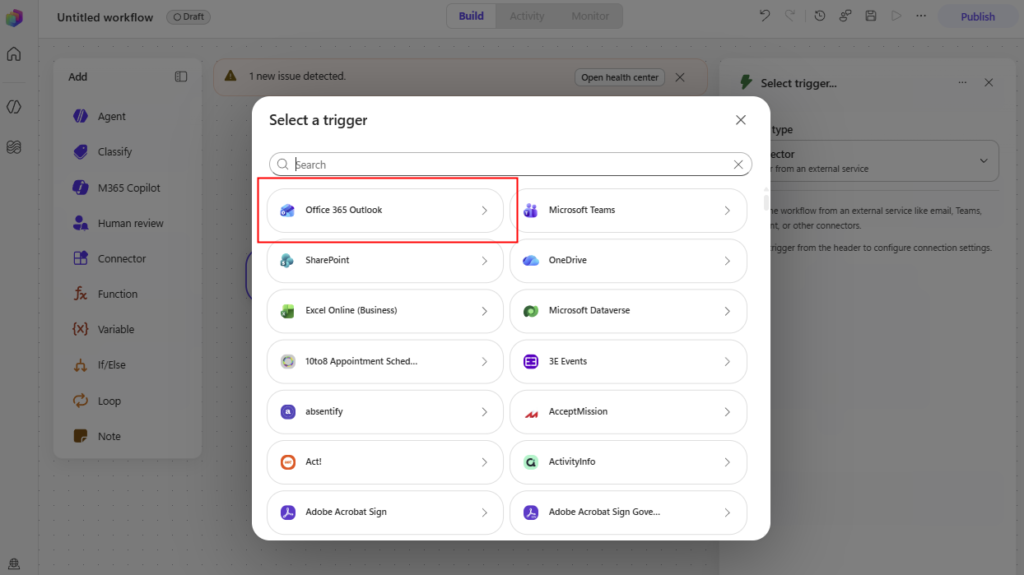1024x575 pixels.
Task: Click the Save disk icon
Action: 871,16
